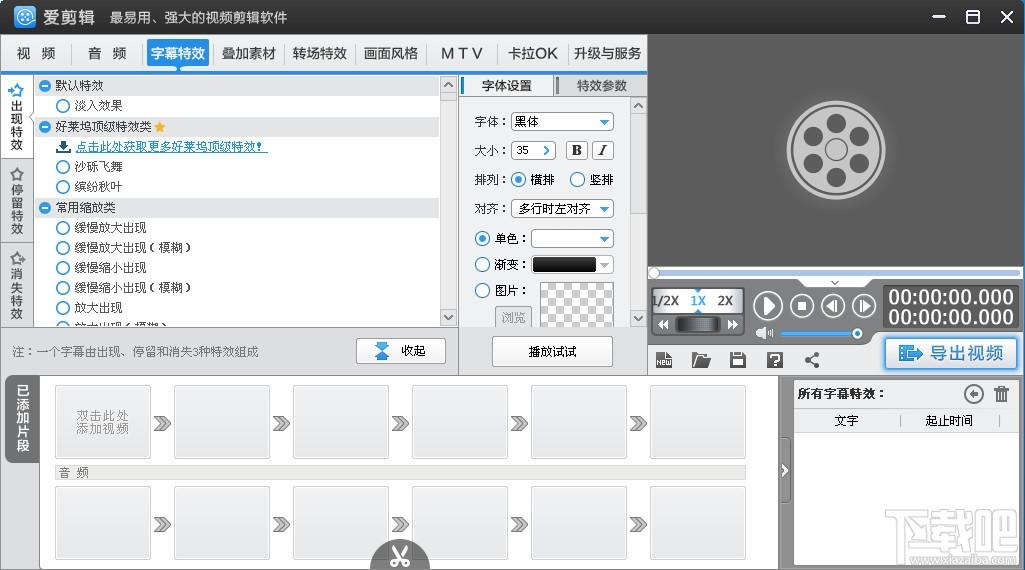Open the 渐变 gradient dropdown arrow

point(605,265)
